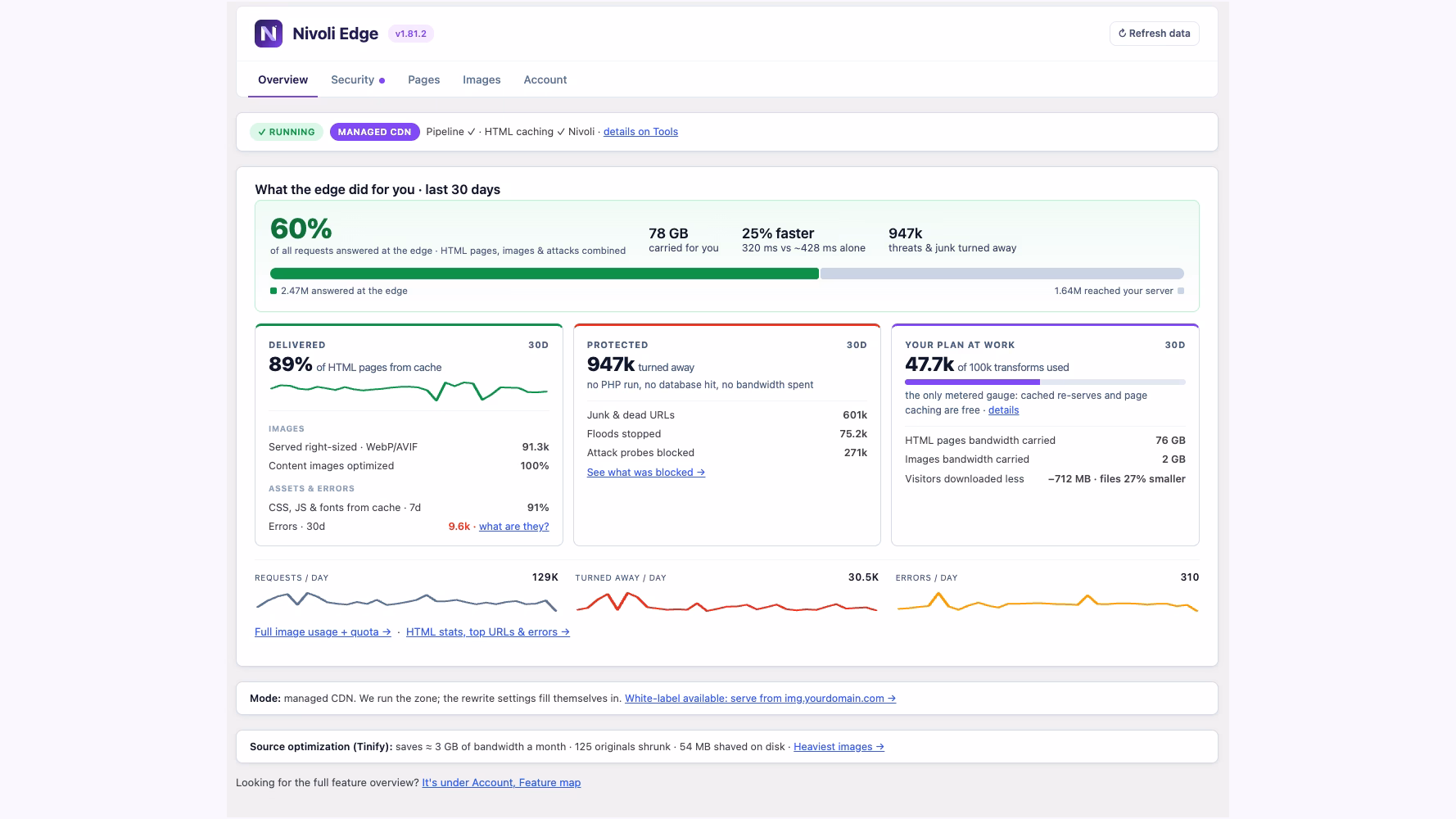Image resolution: width=1456 pixels, height=819 pixels.
Task: Click the 30D label on Delivered card
Action: click(538, 345)
